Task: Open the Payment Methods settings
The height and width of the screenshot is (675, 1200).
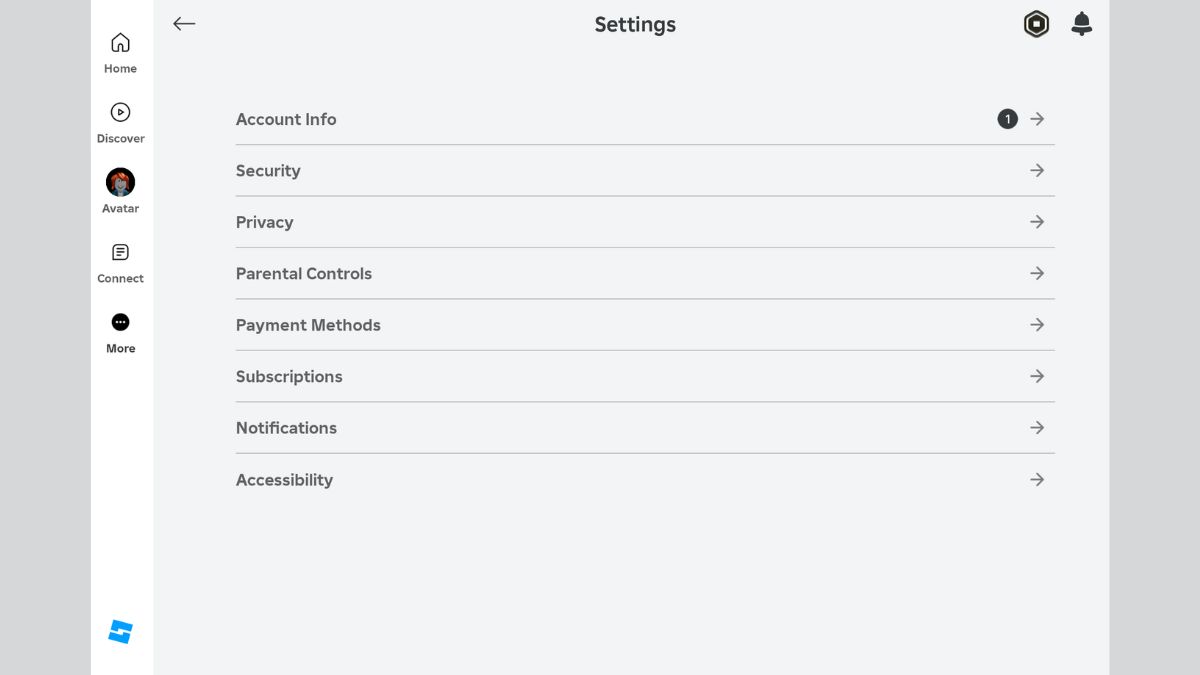Action: (308, 325)
